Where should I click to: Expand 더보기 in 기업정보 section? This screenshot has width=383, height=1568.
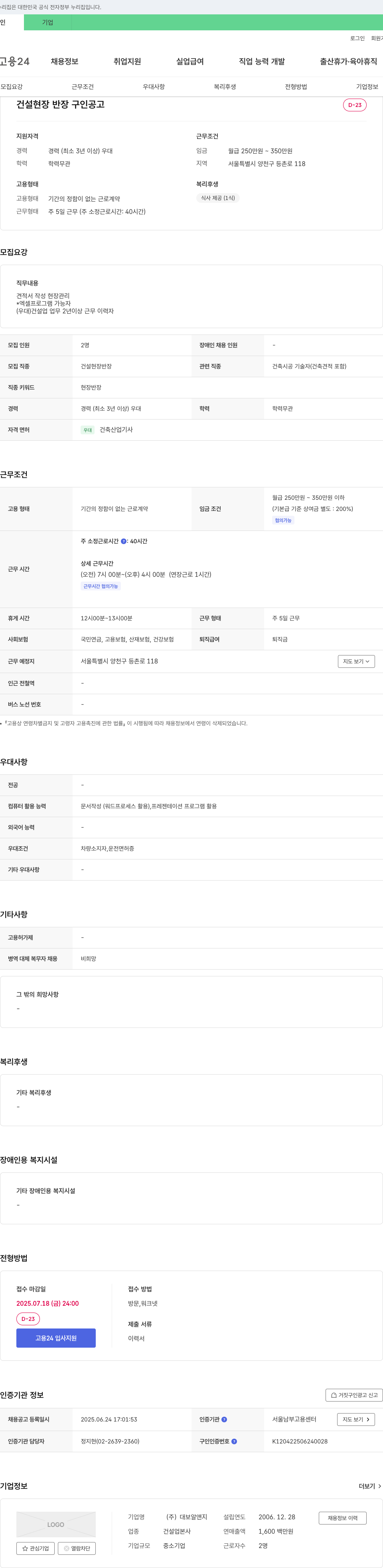370,1486
